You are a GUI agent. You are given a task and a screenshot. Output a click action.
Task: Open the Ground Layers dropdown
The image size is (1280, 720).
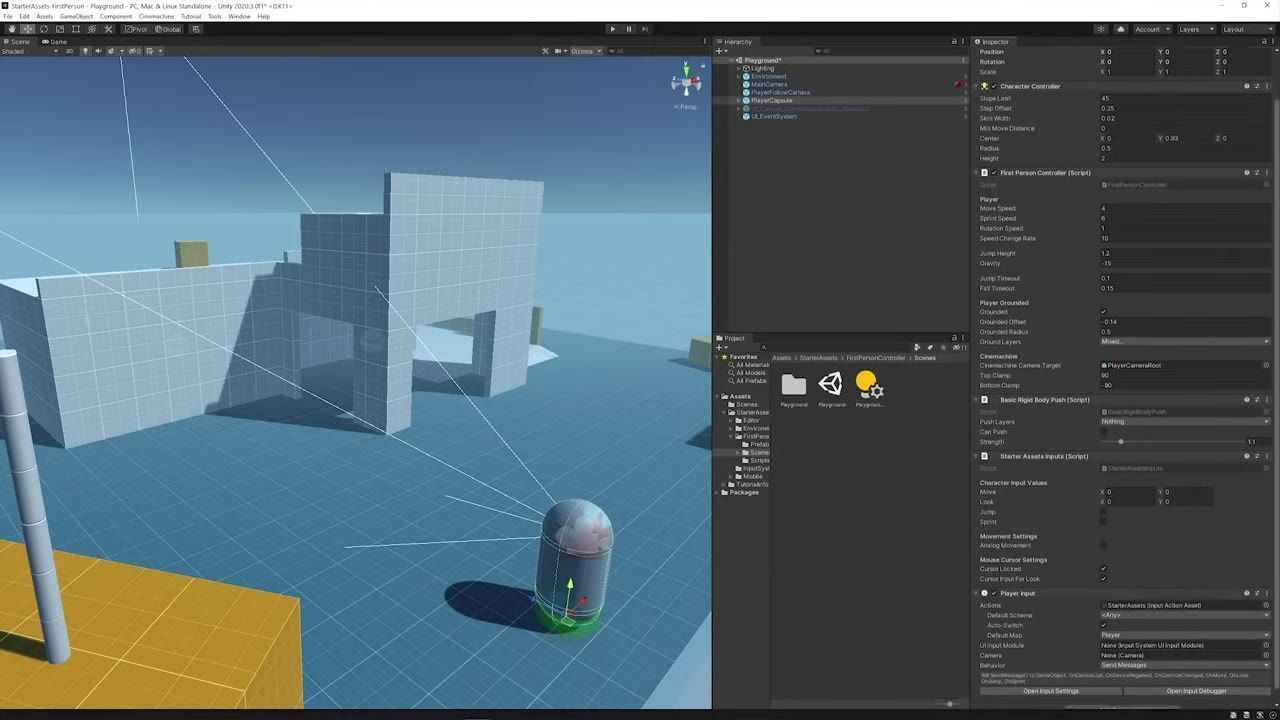[1185, 342]
